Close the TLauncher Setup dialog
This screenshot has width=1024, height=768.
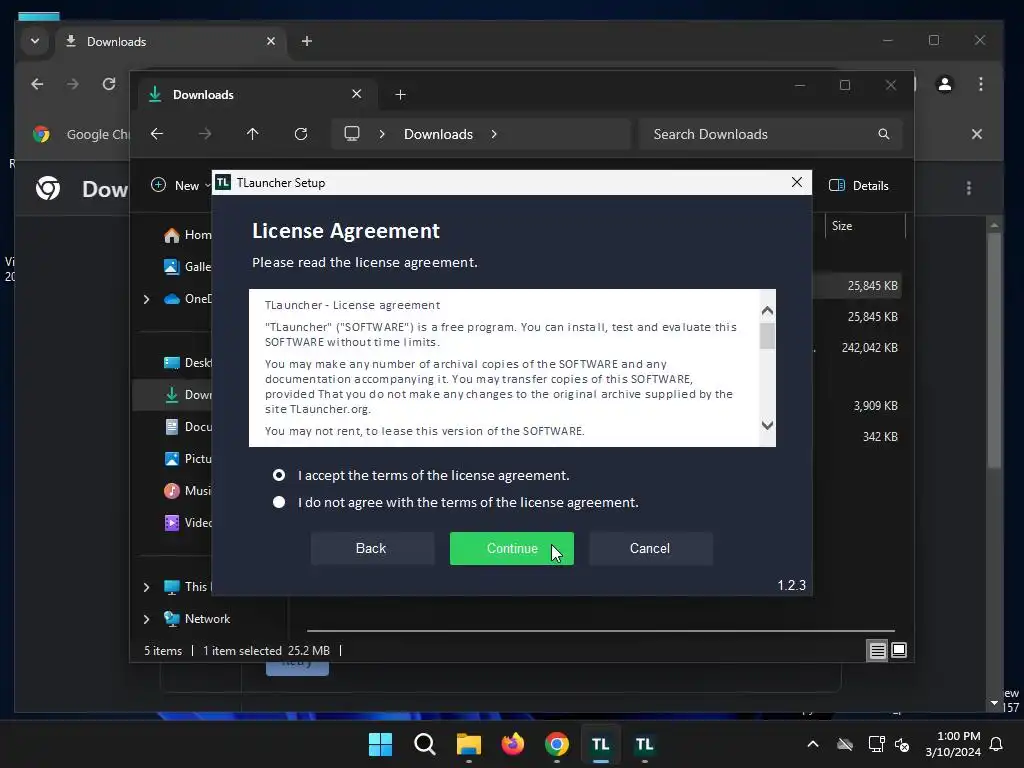pos(797,182)
